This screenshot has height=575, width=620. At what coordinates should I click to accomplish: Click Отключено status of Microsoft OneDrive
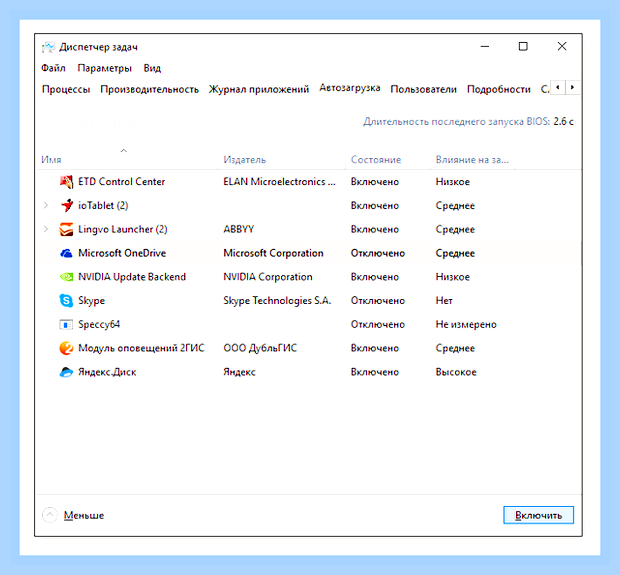(x=378, y=253)
